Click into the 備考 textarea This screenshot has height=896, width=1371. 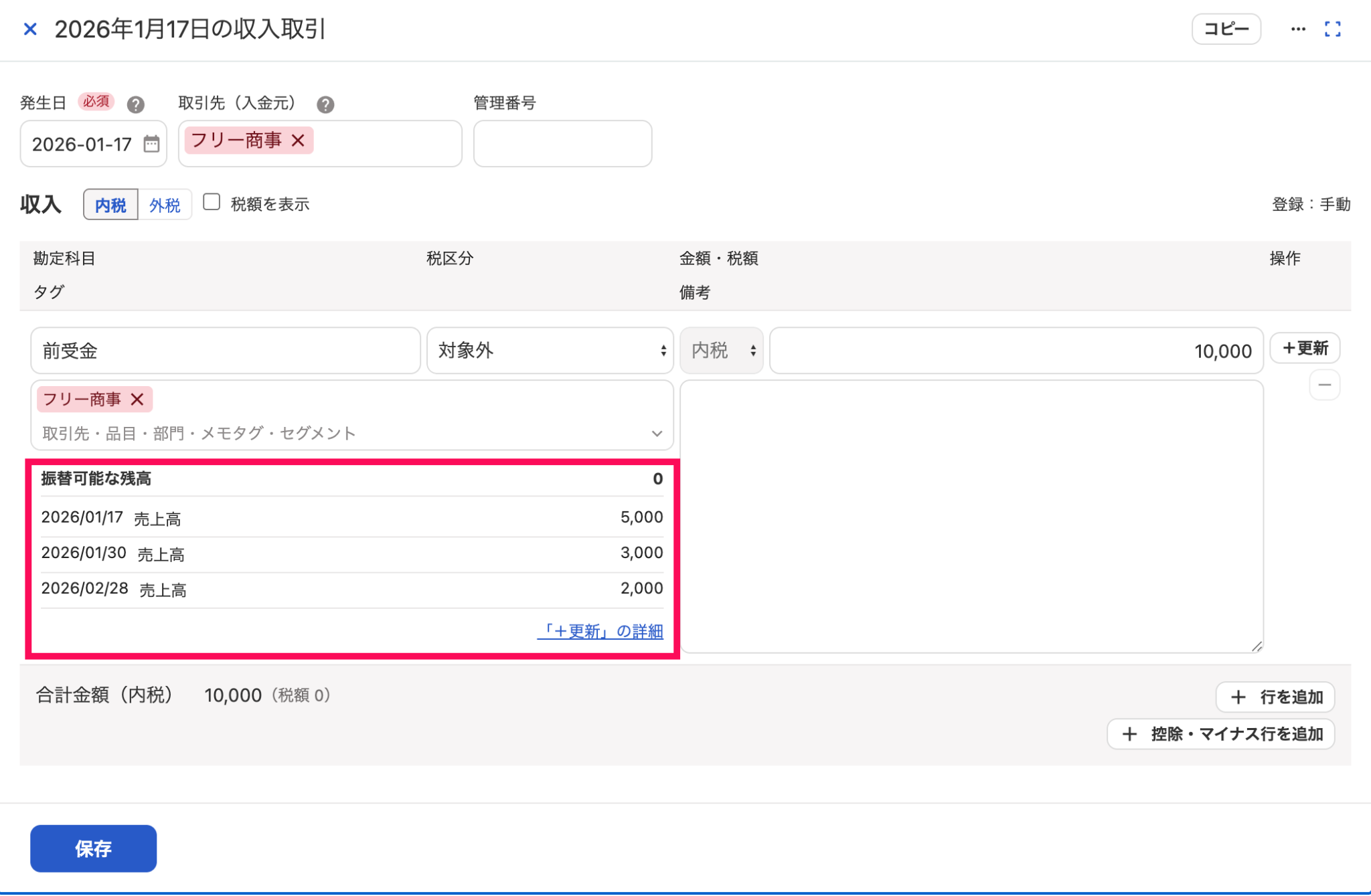point(971,517)
